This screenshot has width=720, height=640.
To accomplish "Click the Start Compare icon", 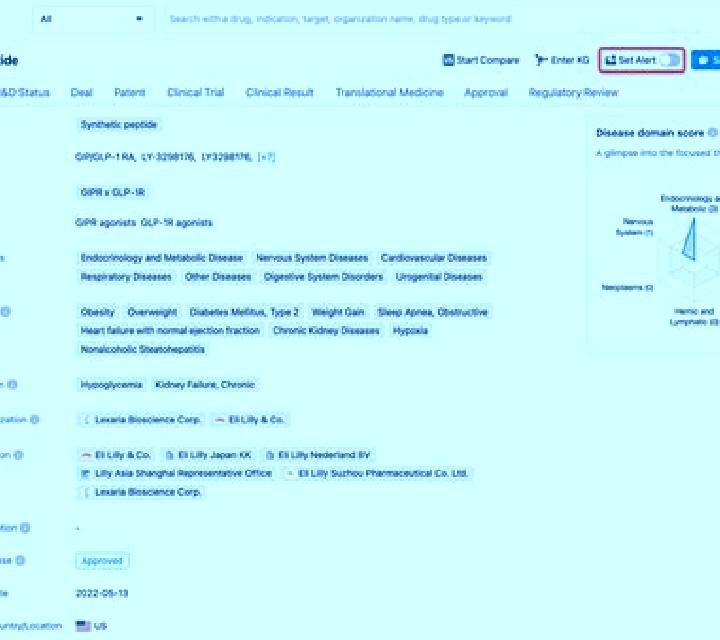I will pos(448,60).
